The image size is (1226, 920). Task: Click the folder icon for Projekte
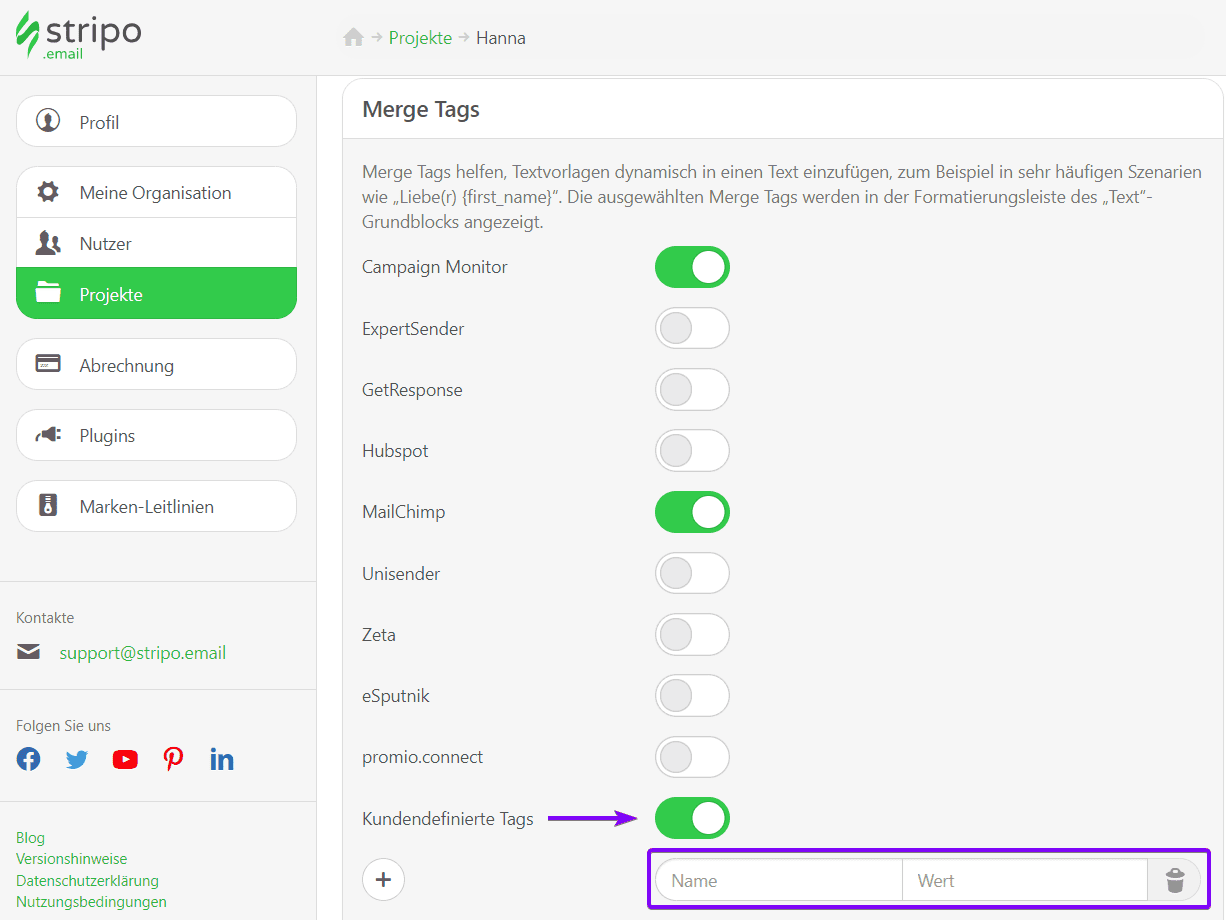(48, 292)
